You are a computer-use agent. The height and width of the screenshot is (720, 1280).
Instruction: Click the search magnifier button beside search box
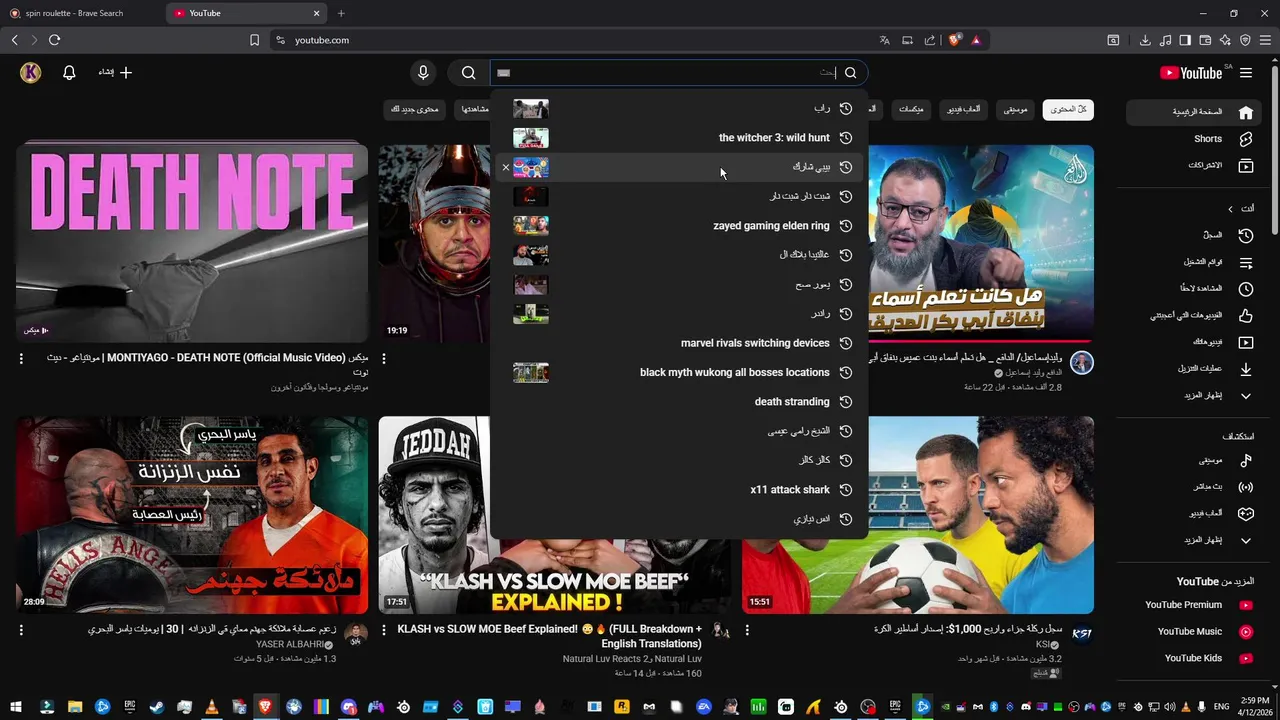tap(468, 73)
